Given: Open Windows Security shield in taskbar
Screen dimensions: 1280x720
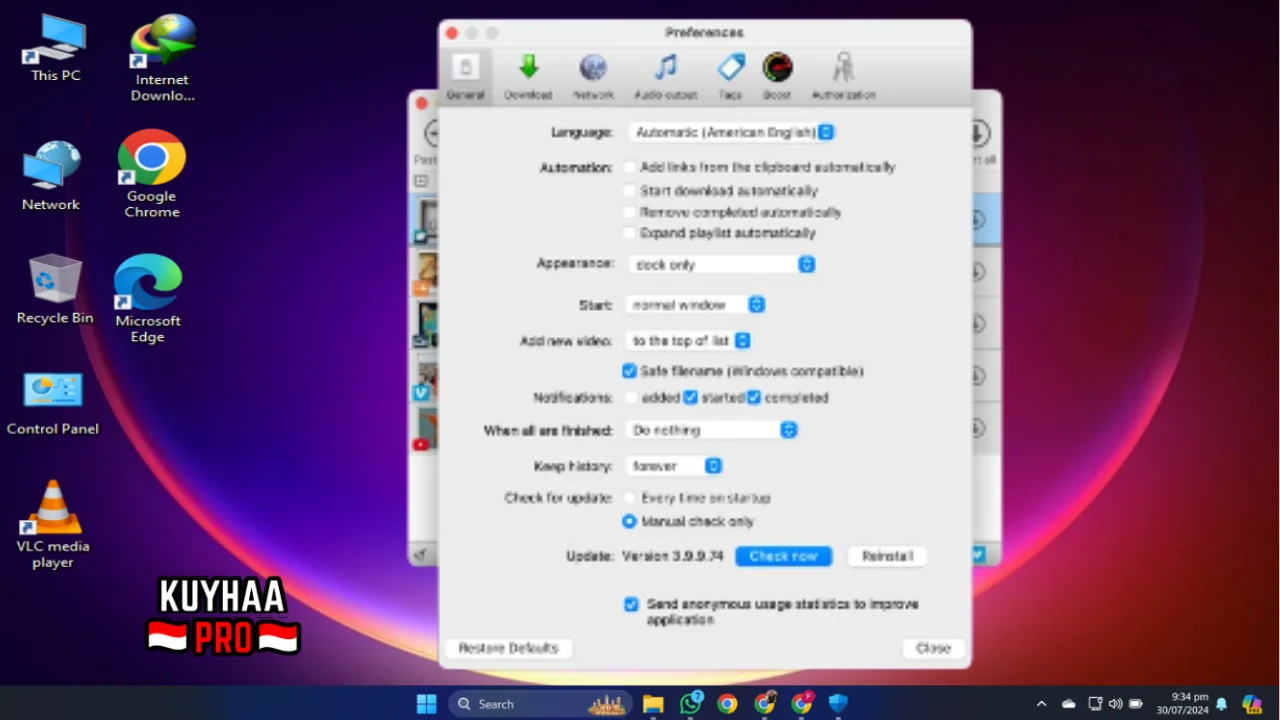Looking at the screenshot, I should (838, 704).
